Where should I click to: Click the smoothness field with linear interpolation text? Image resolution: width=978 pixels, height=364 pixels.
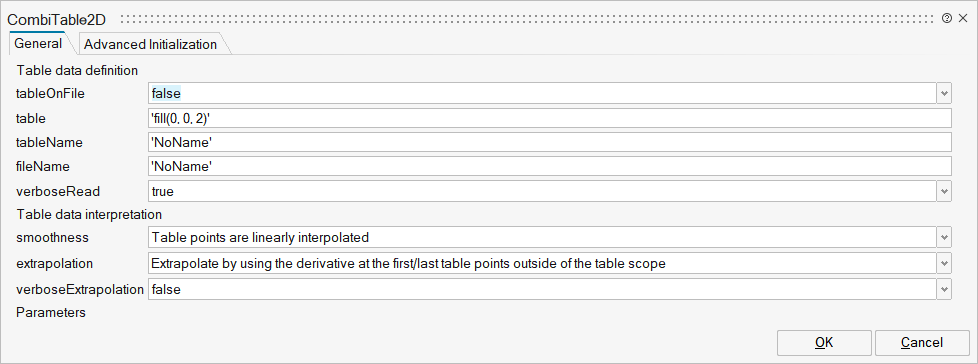pyautogui.click(x=541, y=237)
